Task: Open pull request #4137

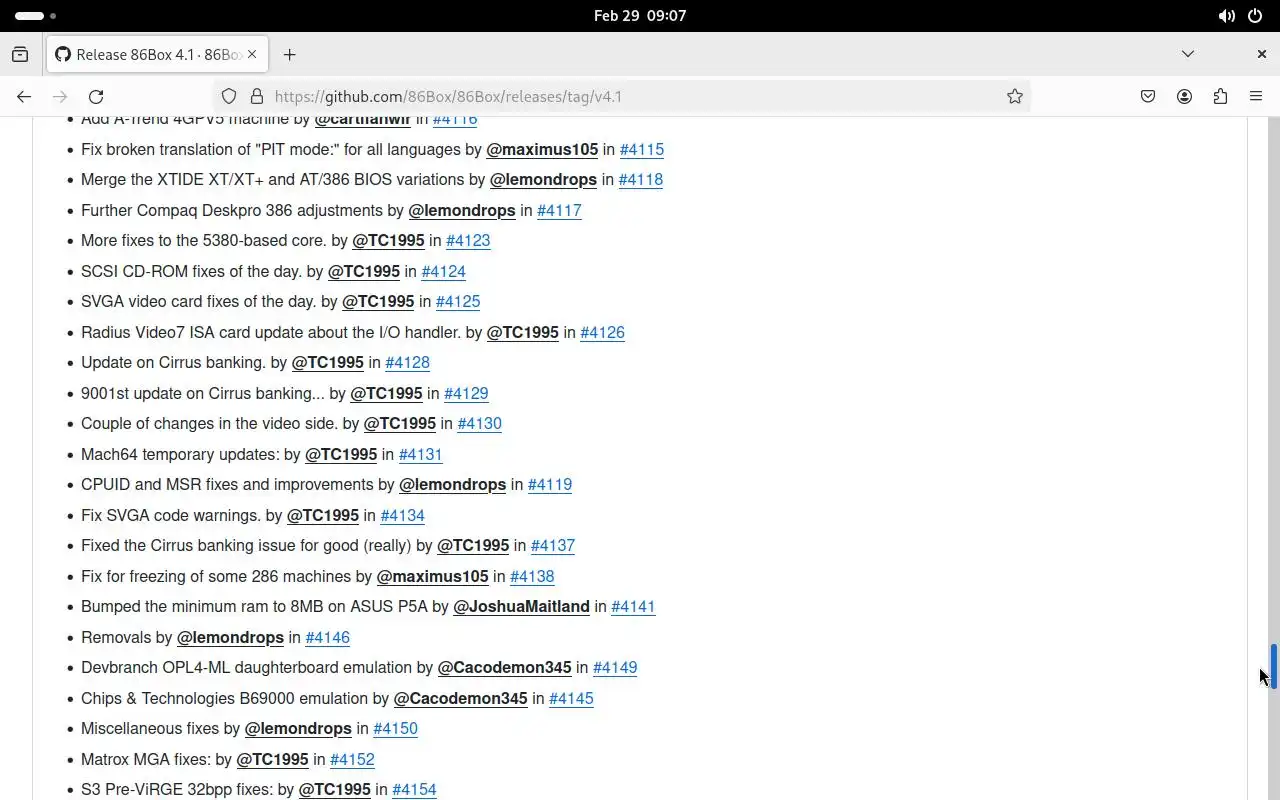Action: coord(553,546)
